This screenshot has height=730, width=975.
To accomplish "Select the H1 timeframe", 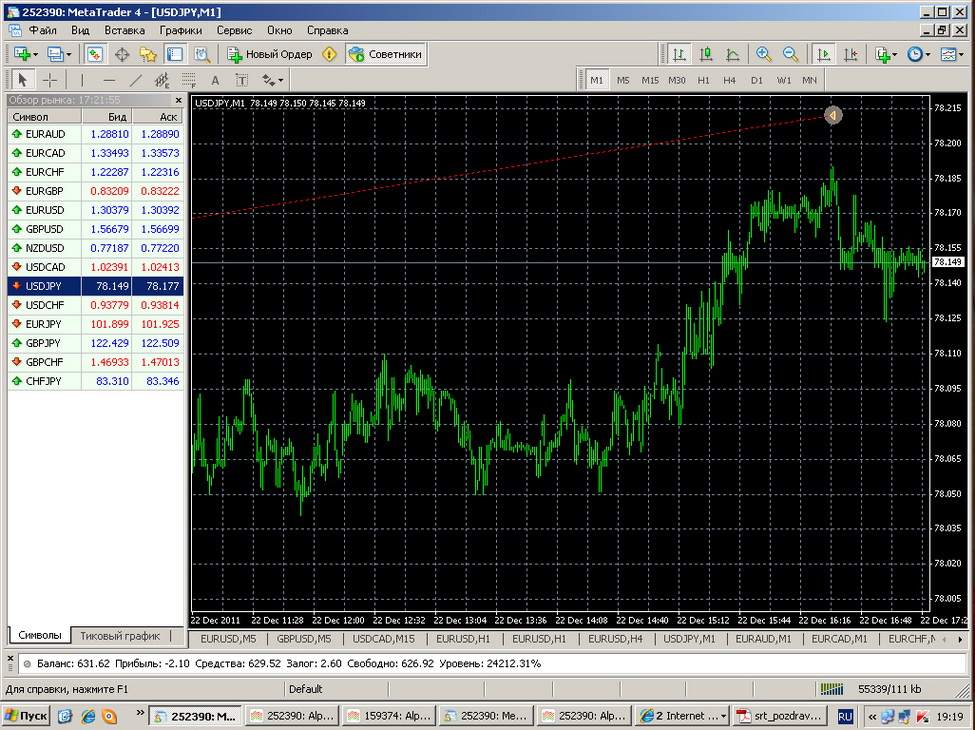I will [x=703, y=80].
